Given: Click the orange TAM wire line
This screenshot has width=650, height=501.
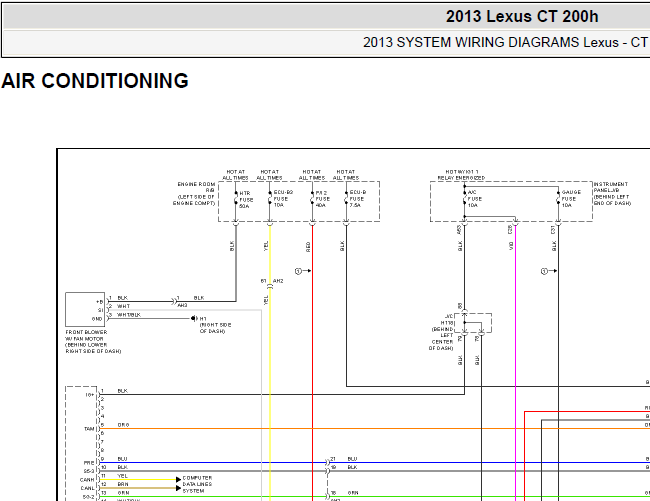Looking at the screenshot, I should click(x=373, y=428).
